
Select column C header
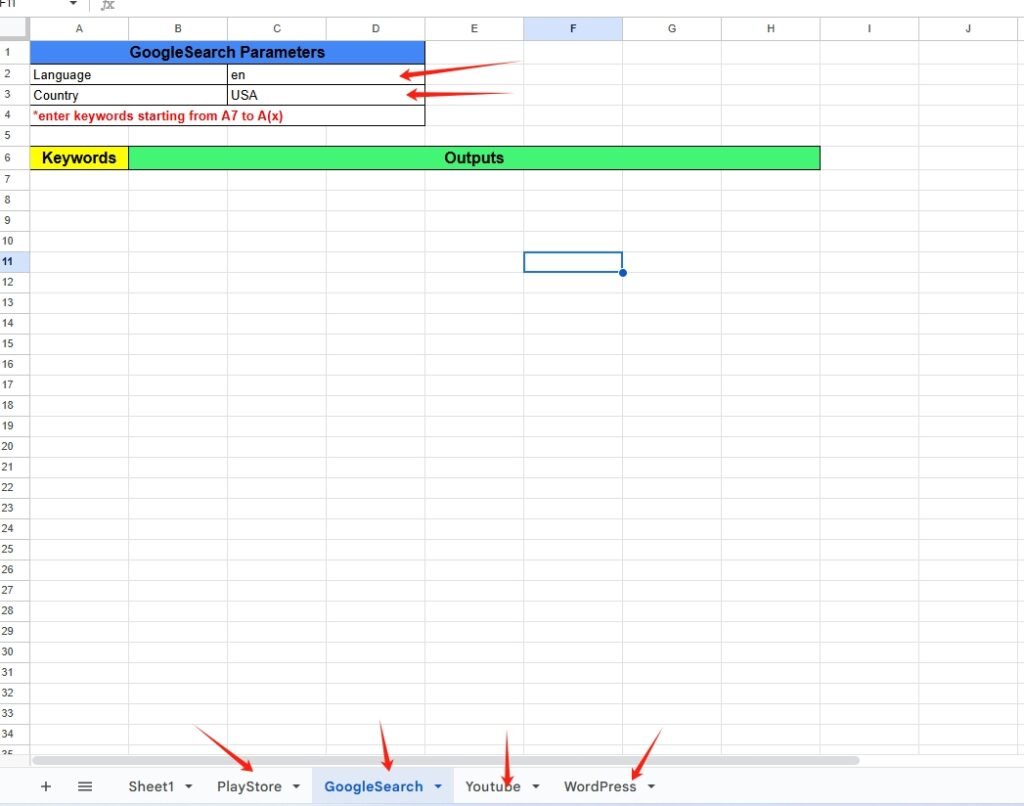click(x=277, y=29)
